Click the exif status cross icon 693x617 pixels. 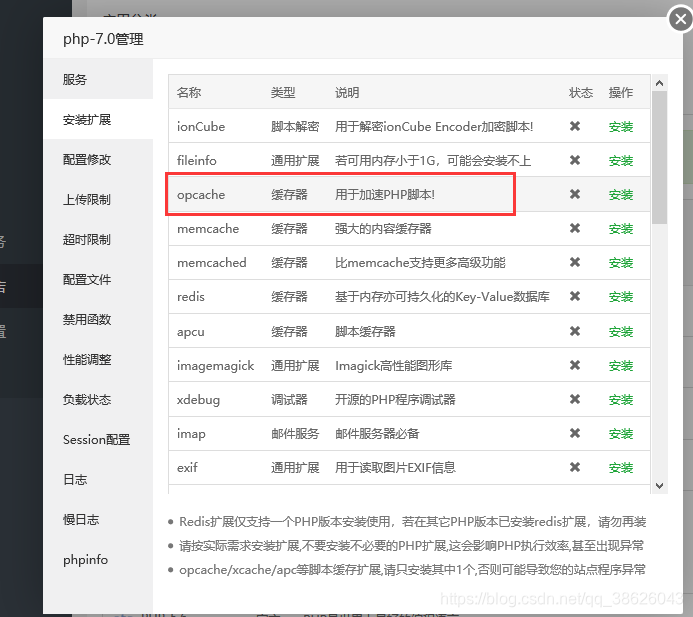tap(575, 468)
